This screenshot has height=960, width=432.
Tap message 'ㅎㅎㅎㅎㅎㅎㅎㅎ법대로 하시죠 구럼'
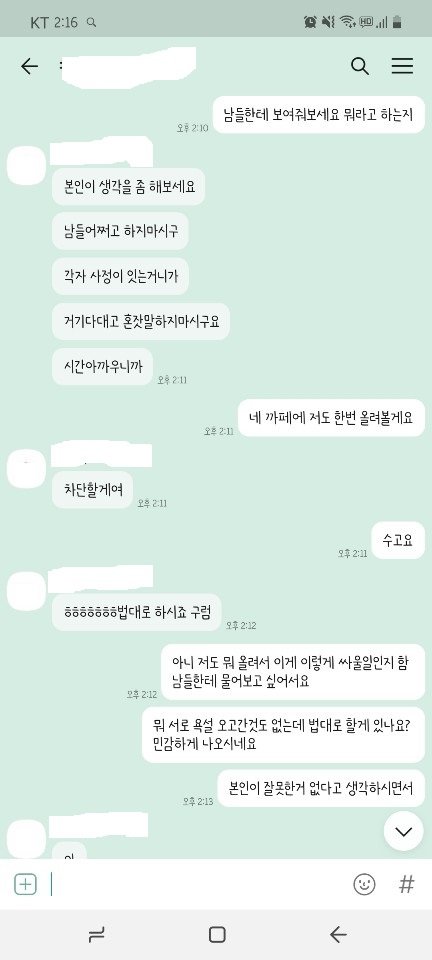coord(136,612)
